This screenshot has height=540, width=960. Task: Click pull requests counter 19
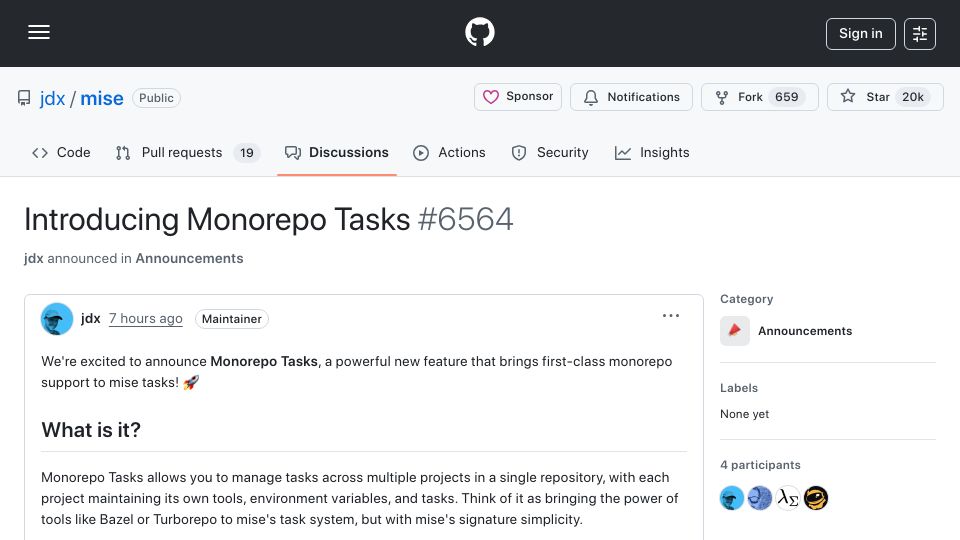pyautogui.click(x=247, y=153)
